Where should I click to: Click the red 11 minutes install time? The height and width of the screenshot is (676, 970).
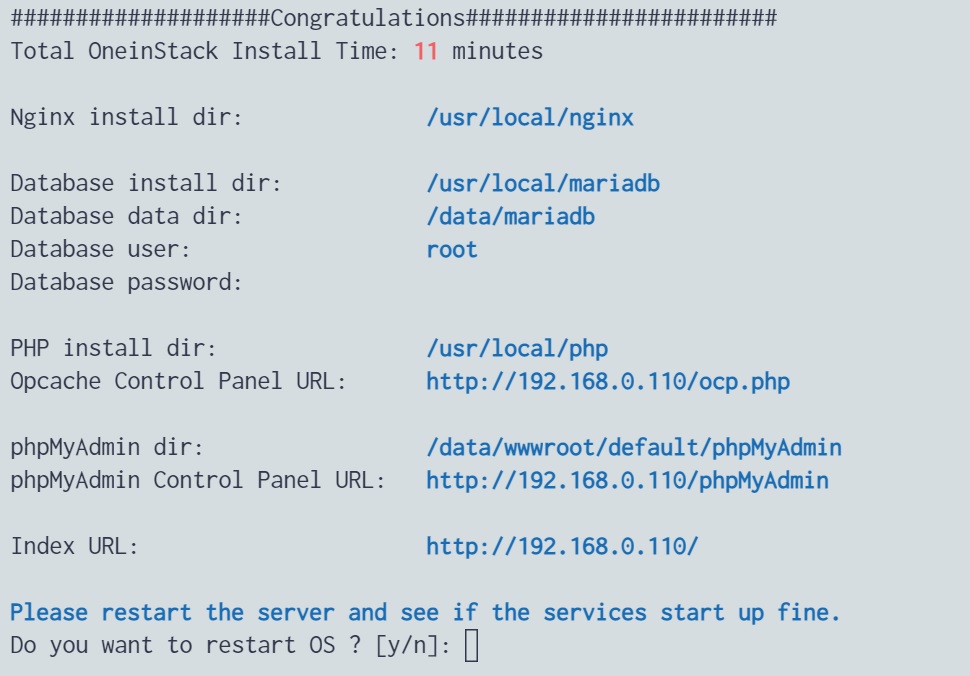pos(426,51)
